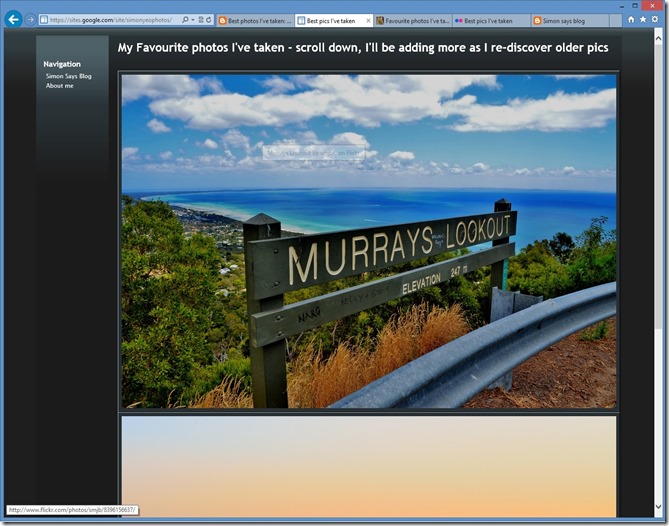Switch to the 'Simon says blog' tab
Viewport: 669px width, 526px height.
pyautogui.click(x=570, y=20)
